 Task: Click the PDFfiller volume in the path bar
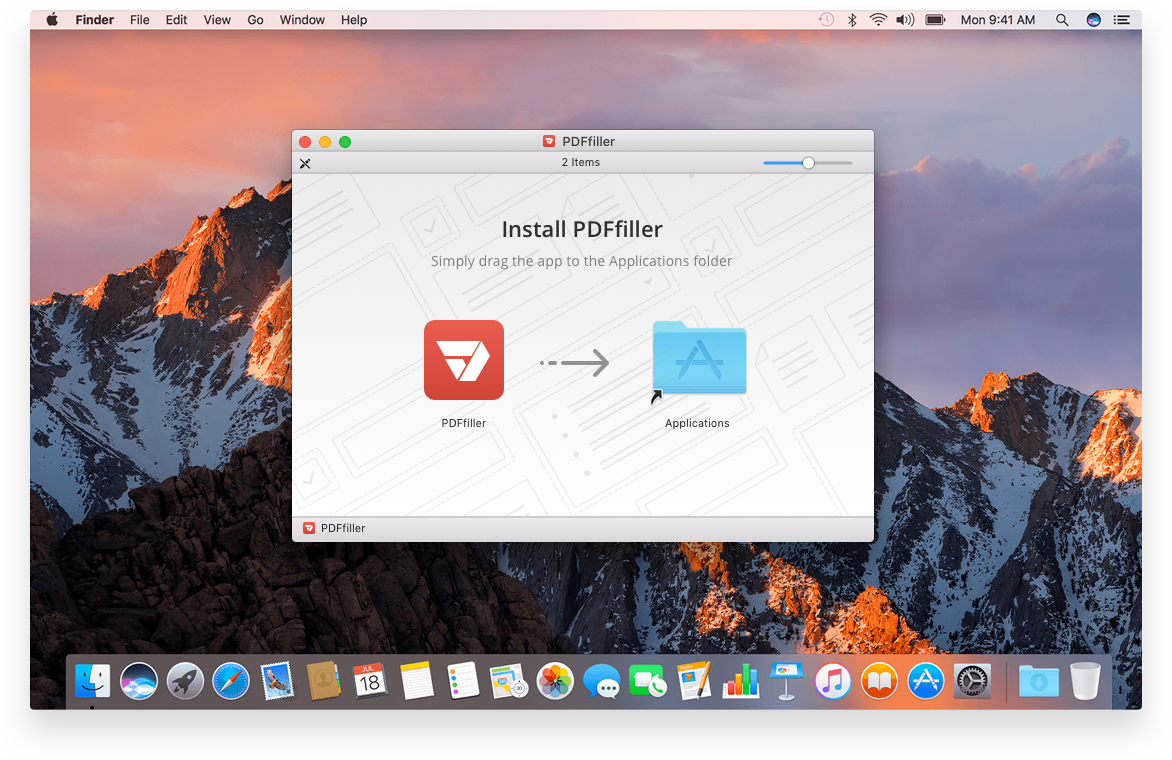click(334, 528)
